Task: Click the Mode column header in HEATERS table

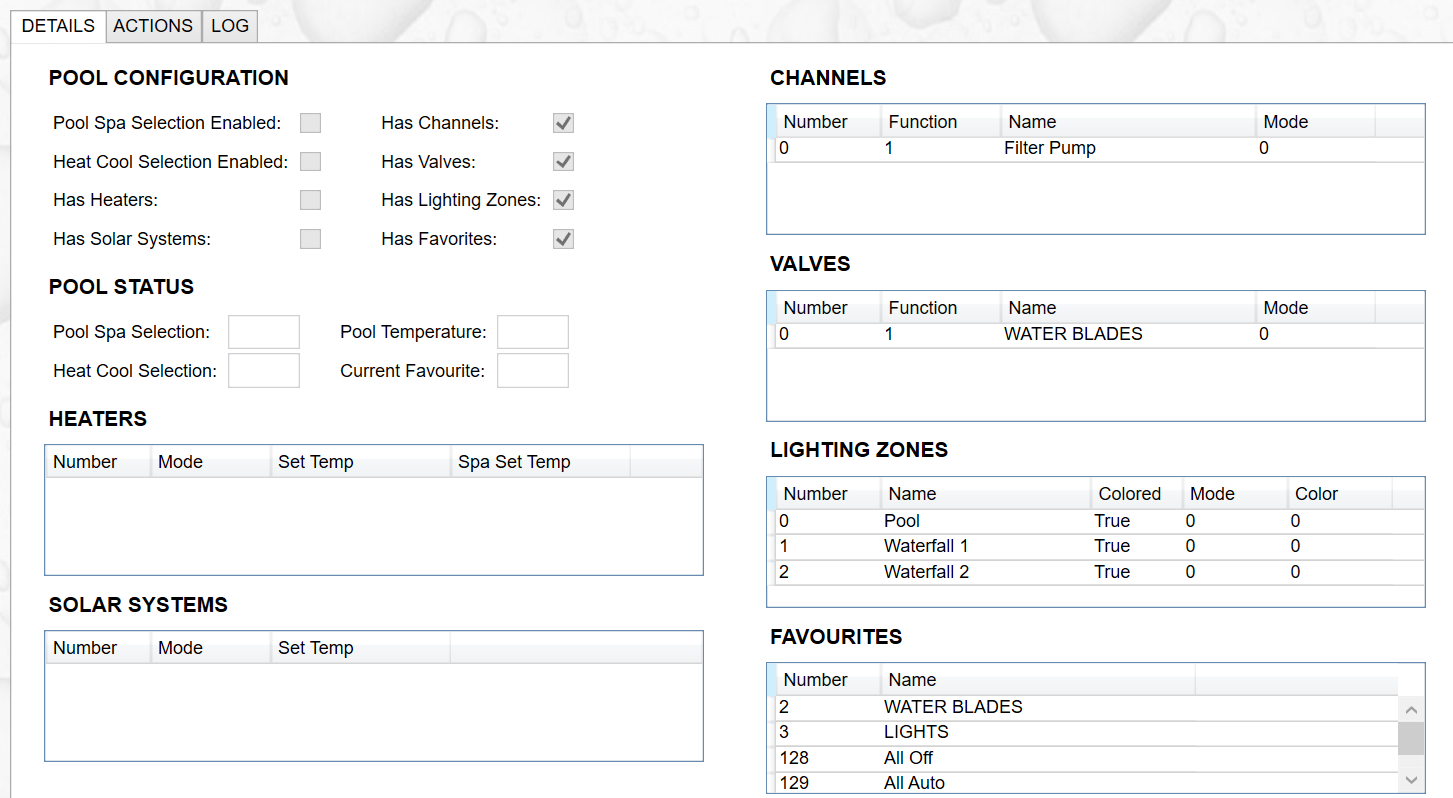Action: (180, 461)
